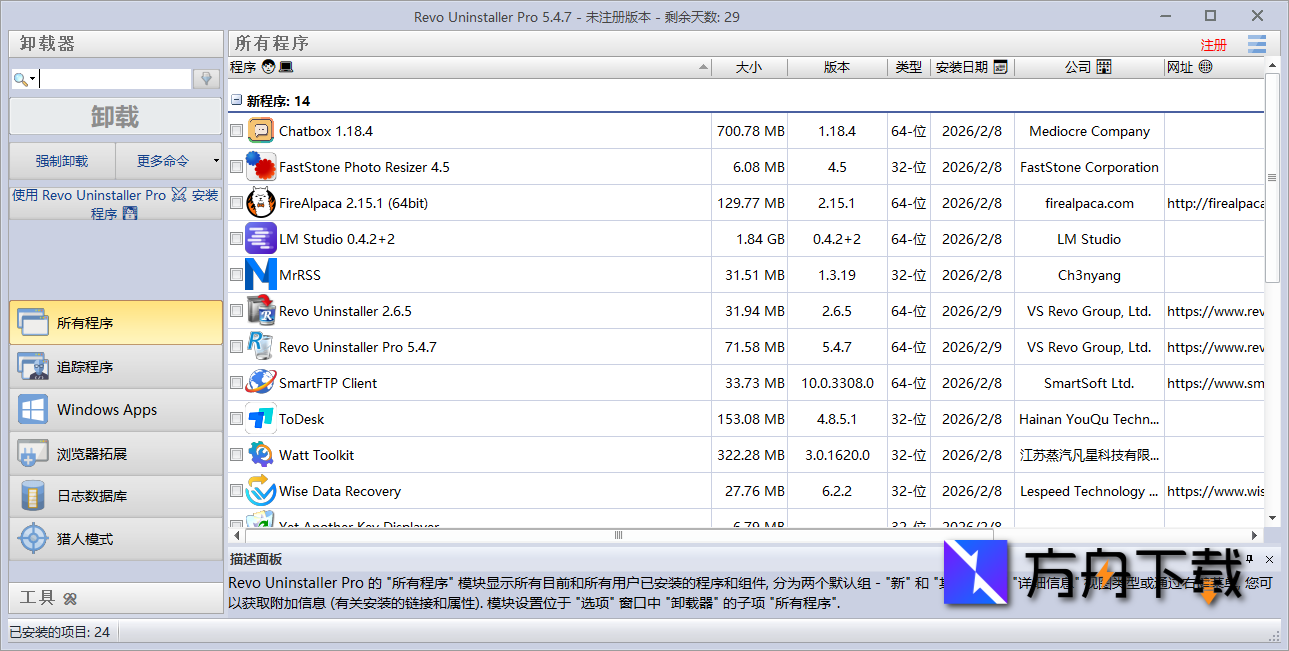This screenshot has height=651, width=1289.
Task: Open the 工具 gear menu at bottom left
Action: pyautogui.click(x=70, y=598)
